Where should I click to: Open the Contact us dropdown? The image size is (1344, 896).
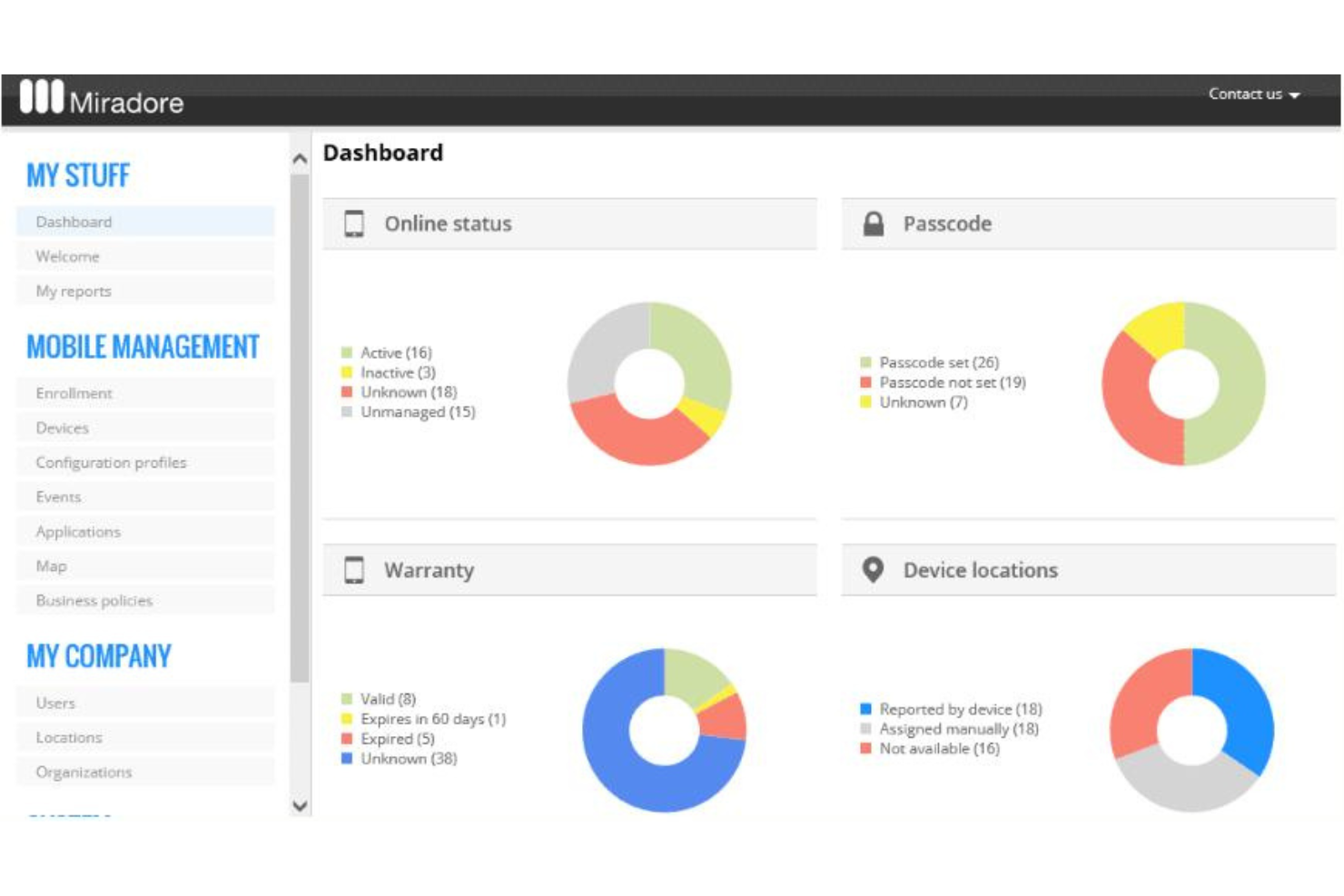pos(1256,93)
